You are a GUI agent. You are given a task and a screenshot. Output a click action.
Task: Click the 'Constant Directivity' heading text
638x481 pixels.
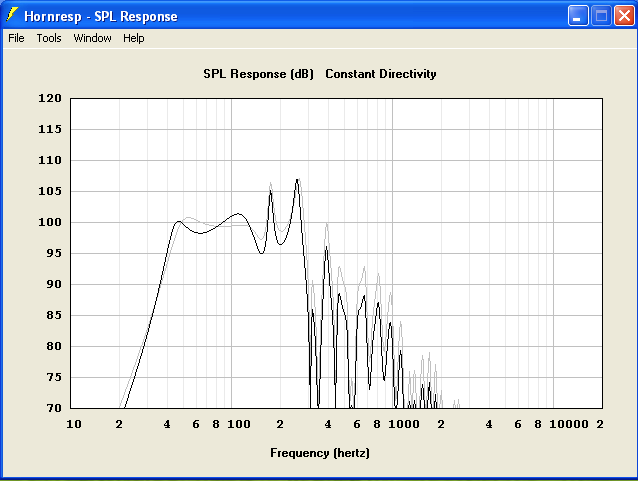381,74
